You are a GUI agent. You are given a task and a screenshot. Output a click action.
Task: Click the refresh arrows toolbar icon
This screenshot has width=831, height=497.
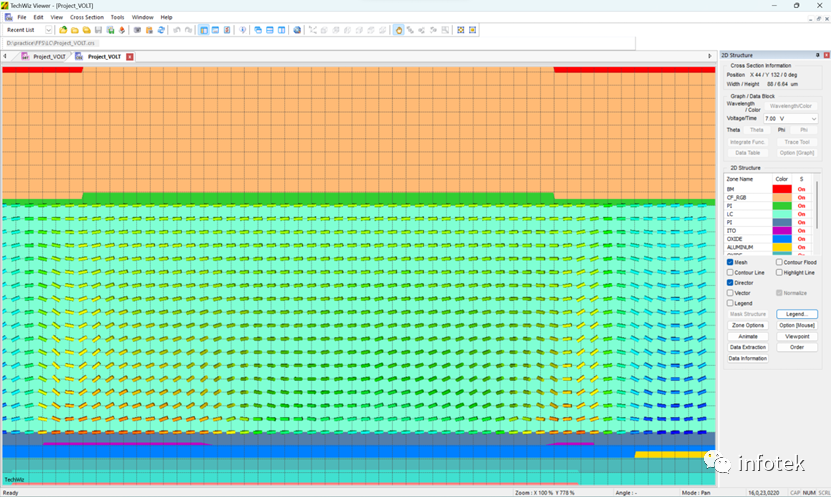click(161, 30)
